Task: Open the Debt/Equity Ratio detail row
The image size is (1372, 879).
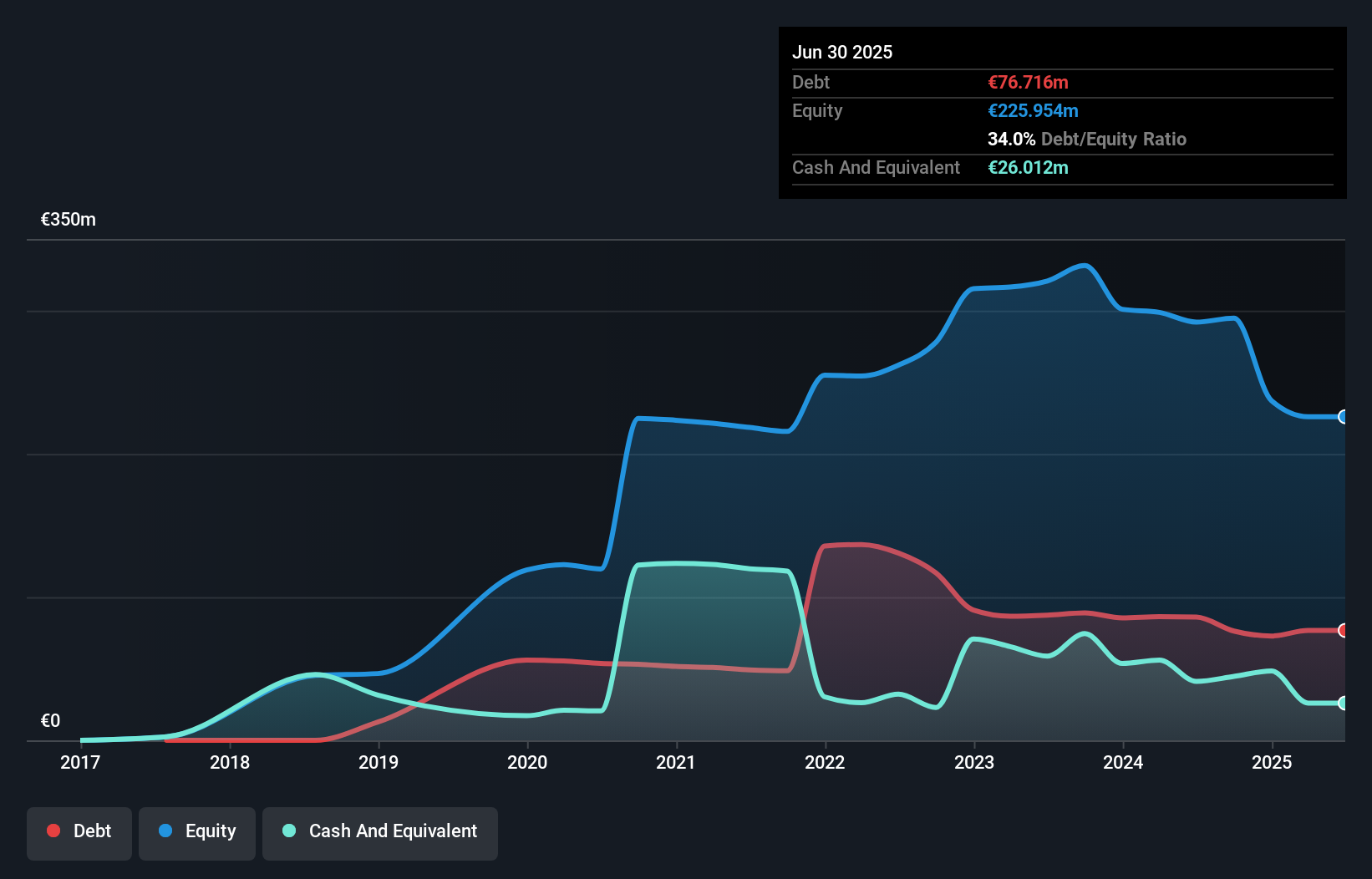Action: point(1087,140)
